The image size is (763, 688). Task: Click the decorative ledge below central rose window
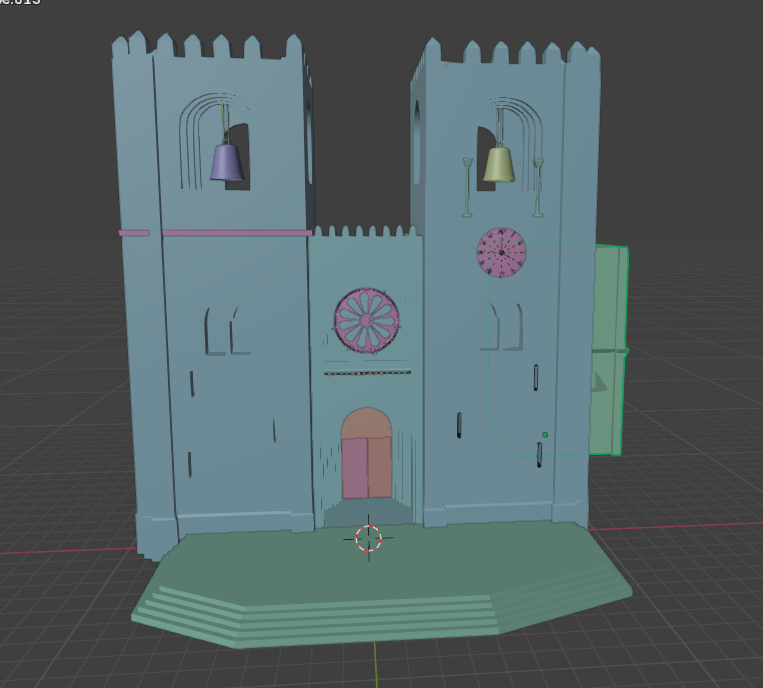(366, 372)
